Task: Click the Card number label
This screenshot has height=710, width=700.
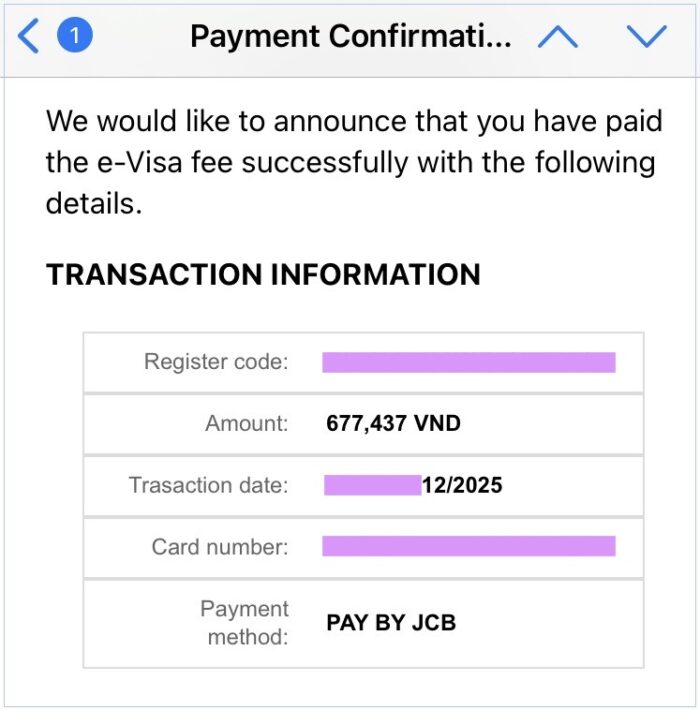Action: pos(220,547)
